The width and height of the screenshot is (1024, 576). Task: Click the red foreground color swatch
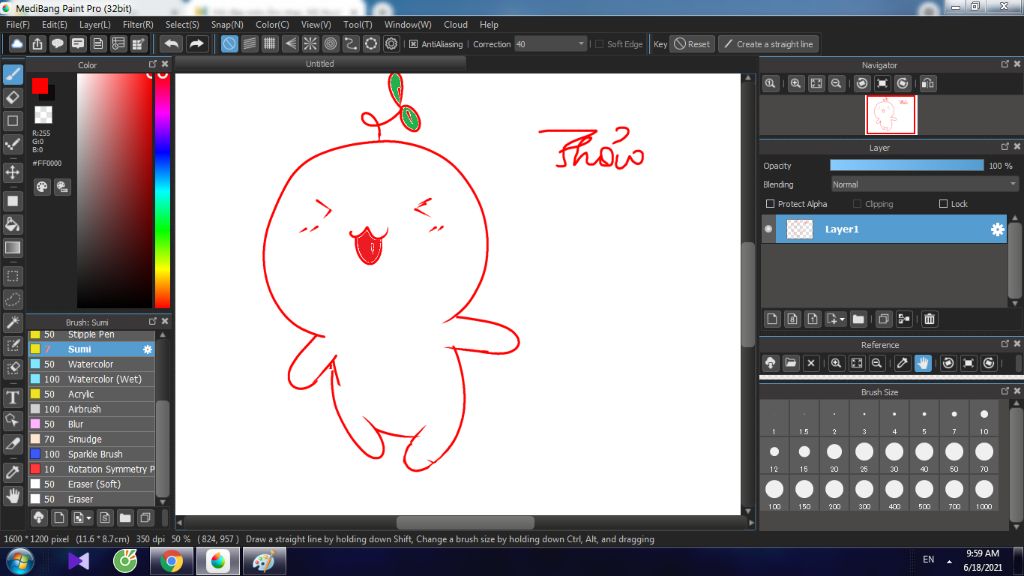(39, 86)
